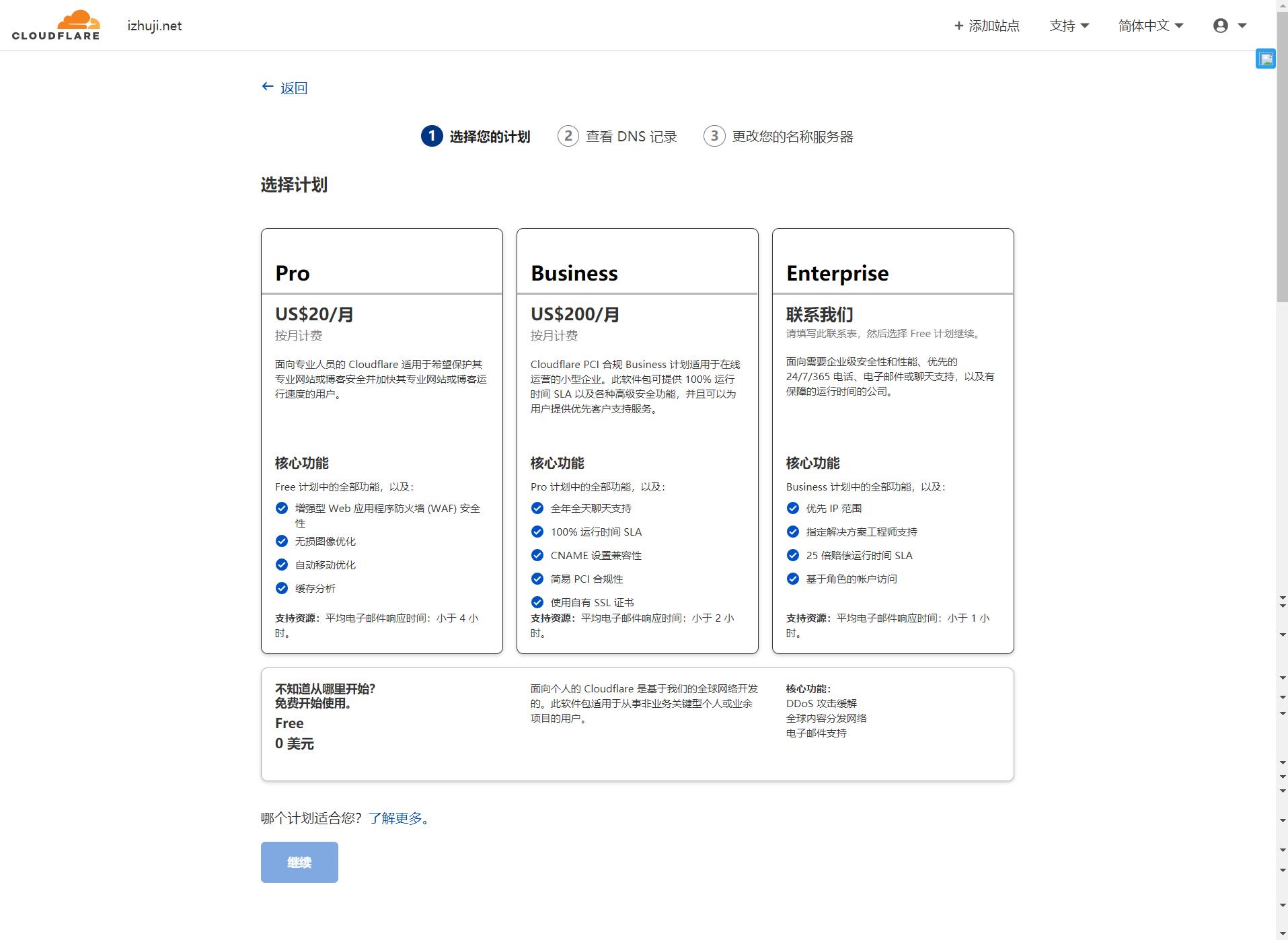The image size is (1288, 940).
Task: Select the Enterprise plan card title
Action: pos(837,273)
